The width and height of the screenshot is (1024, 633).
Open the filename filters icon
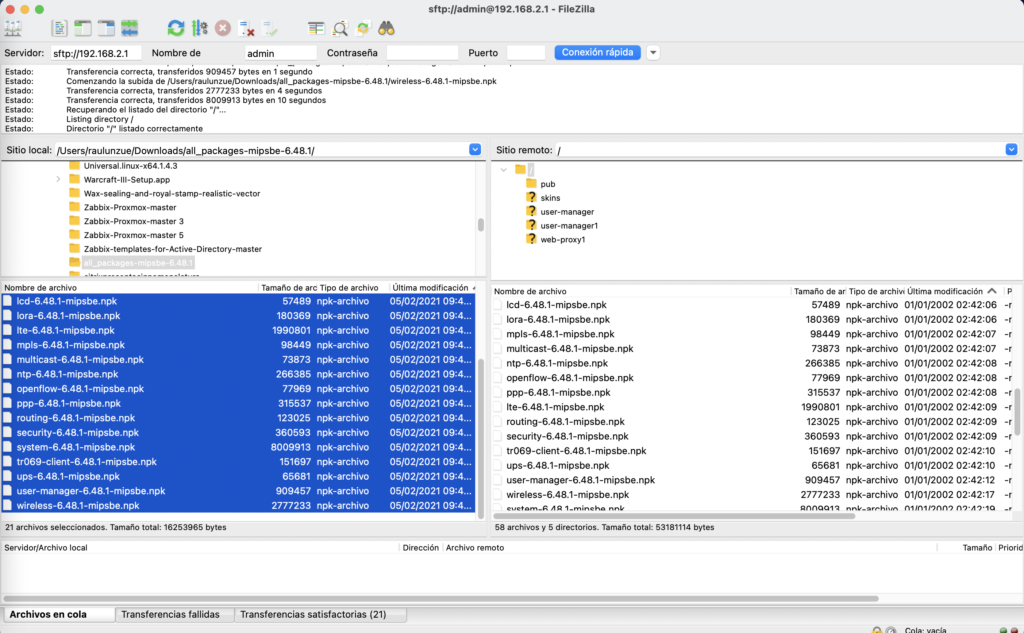click(x=317, y=29)
